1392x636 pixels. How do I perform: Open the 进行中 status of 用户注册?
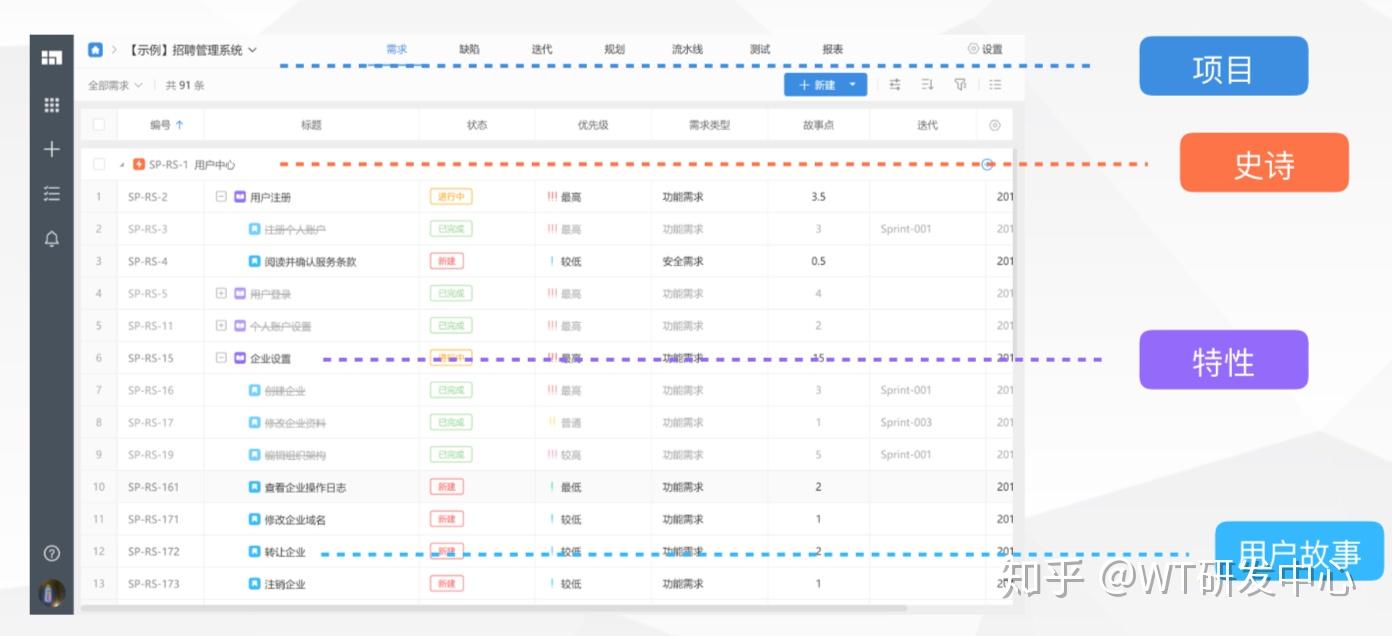(x=451, y=197)
